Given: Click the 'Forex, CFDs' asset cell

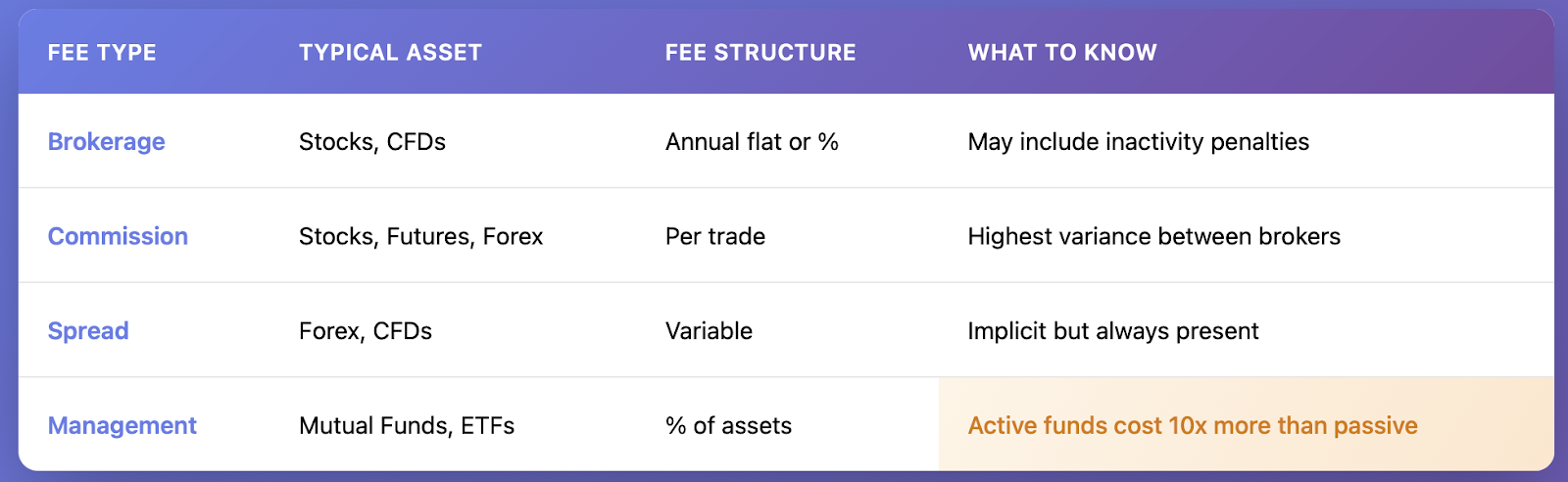Looking at the screenshot, I should pos(365,331).
